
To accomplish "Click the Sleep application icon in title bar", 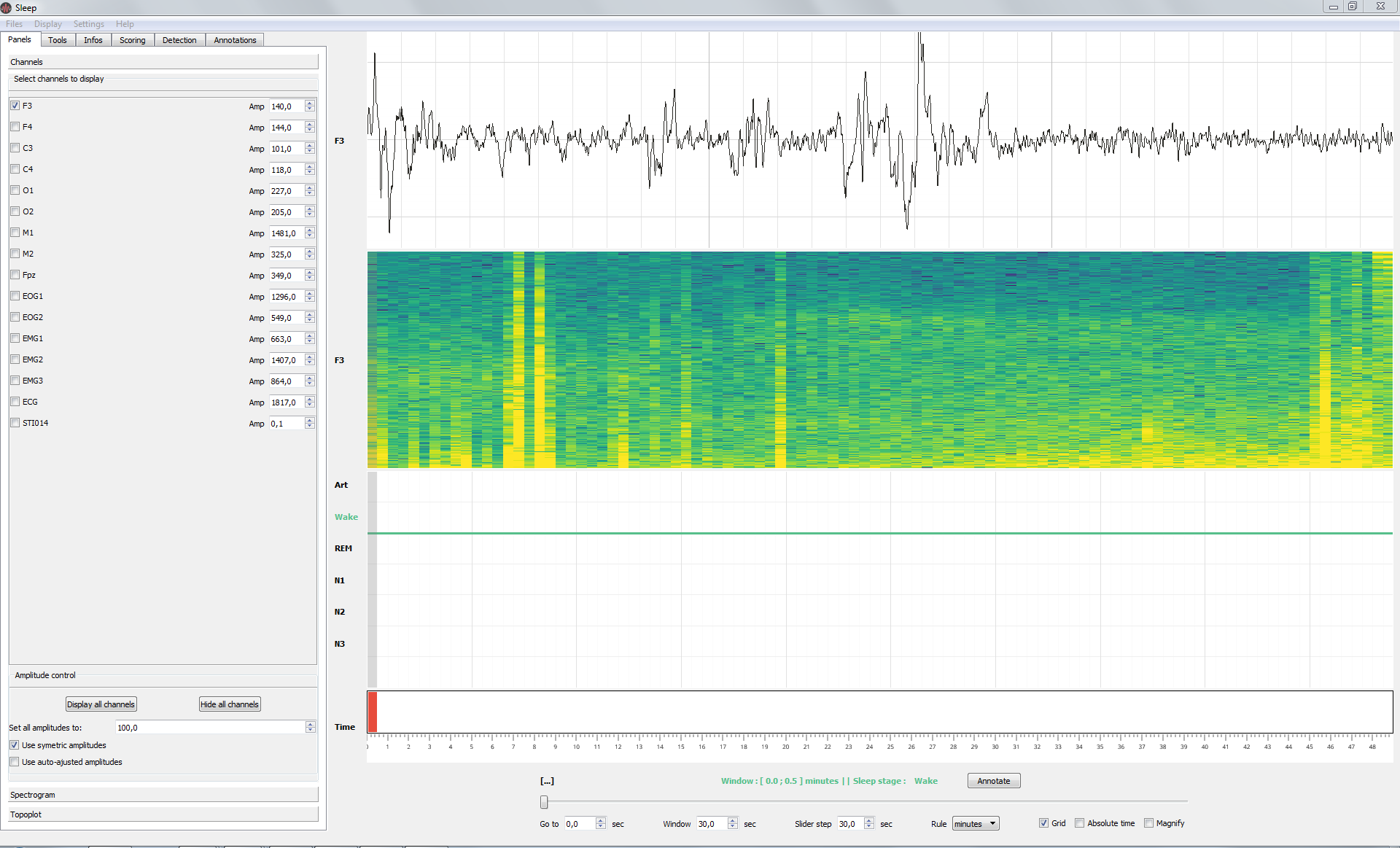I will (7, 7).
